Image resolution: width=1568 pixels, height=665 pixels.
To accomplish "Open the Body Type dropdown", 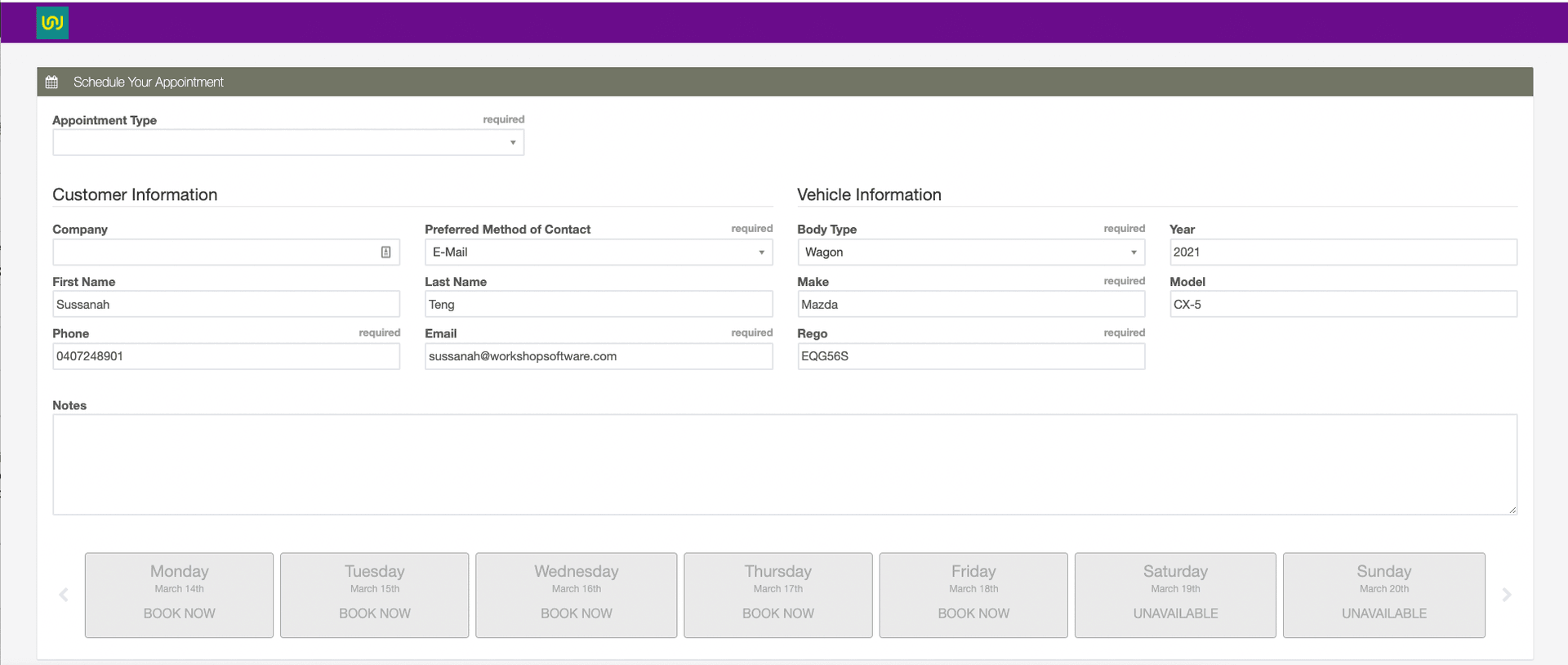I will 971,252.
